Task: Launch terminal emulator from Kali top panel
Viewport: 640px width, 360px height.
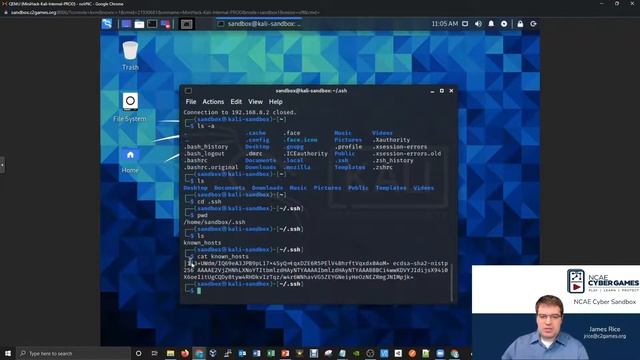Action: click(x=152, y=24)
